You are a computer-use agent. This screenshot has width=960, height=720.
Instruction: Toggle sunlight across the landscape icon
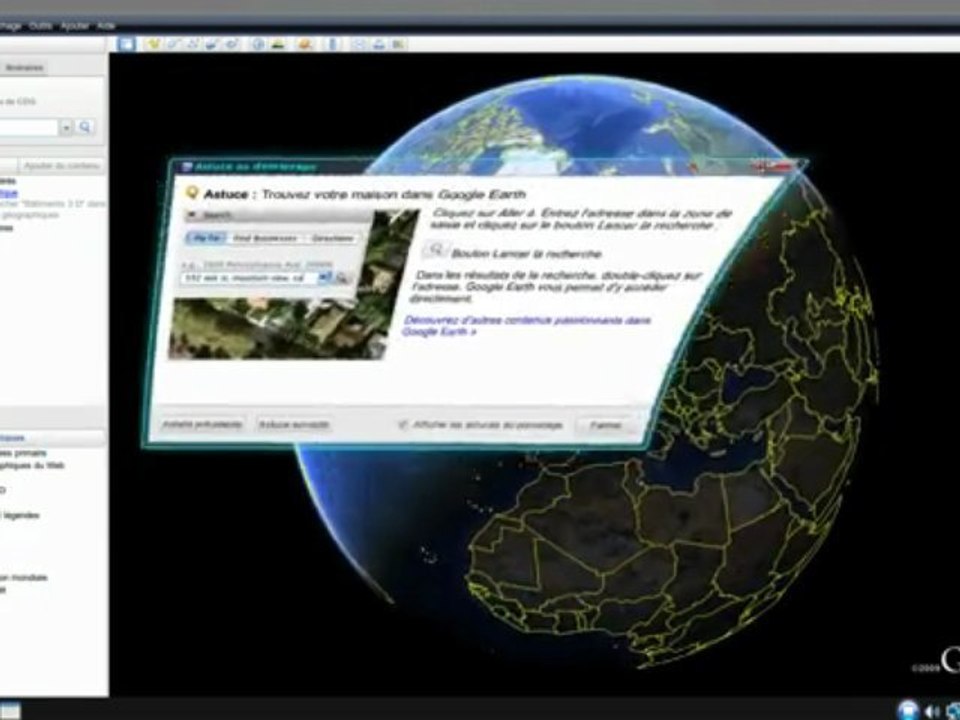coord(279,44)
